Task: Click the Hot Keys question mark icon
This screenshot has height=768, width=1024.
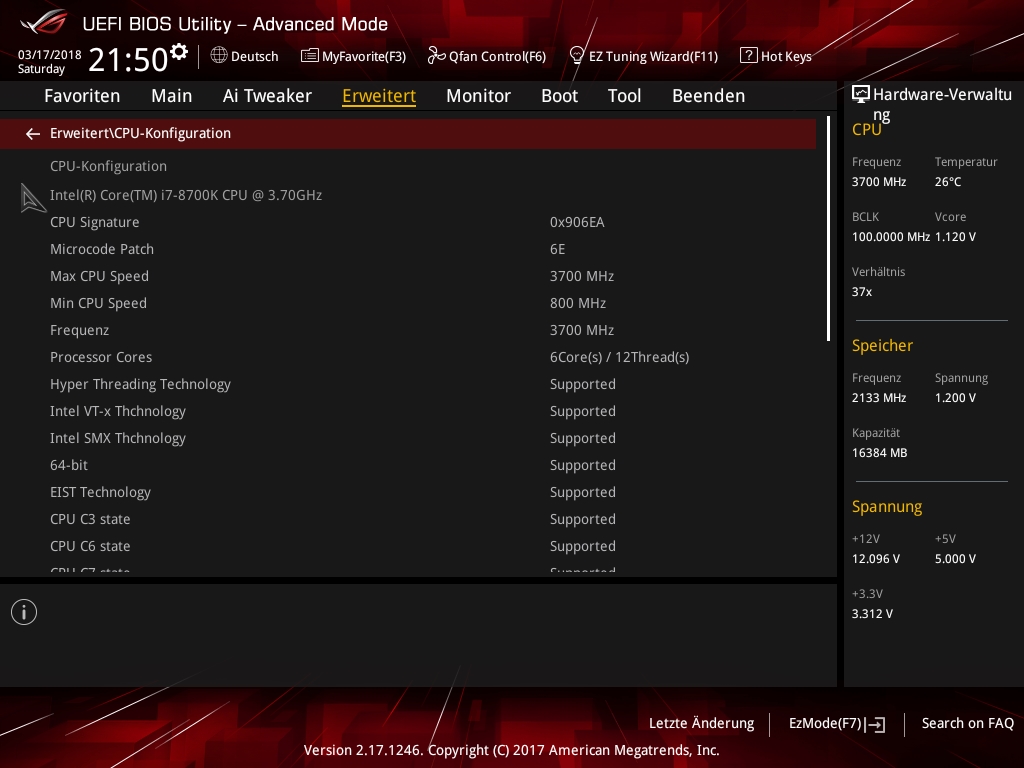Action: tap(748, 56)
